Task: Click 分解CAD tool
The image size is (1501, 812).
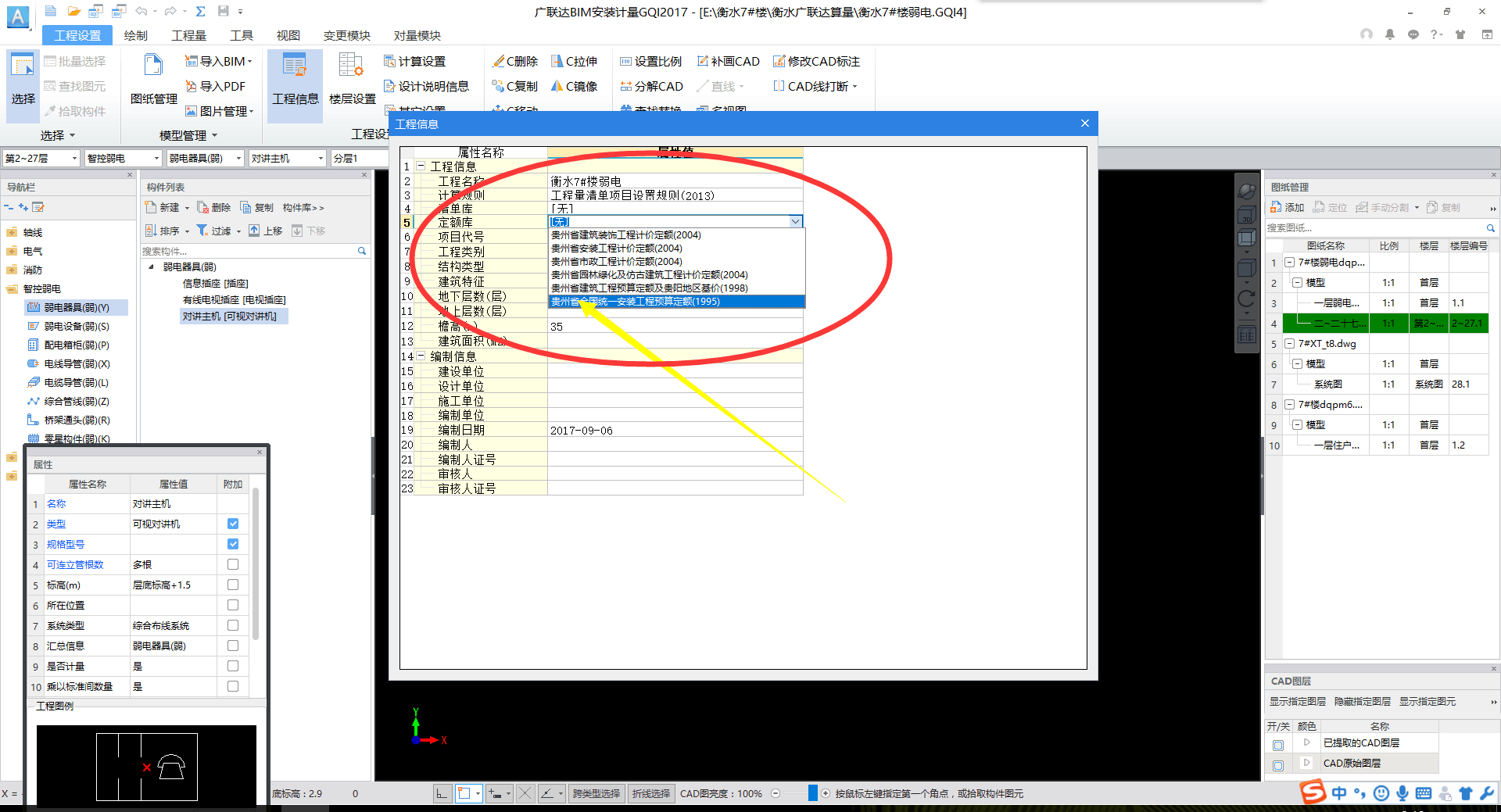Action: 652,86
